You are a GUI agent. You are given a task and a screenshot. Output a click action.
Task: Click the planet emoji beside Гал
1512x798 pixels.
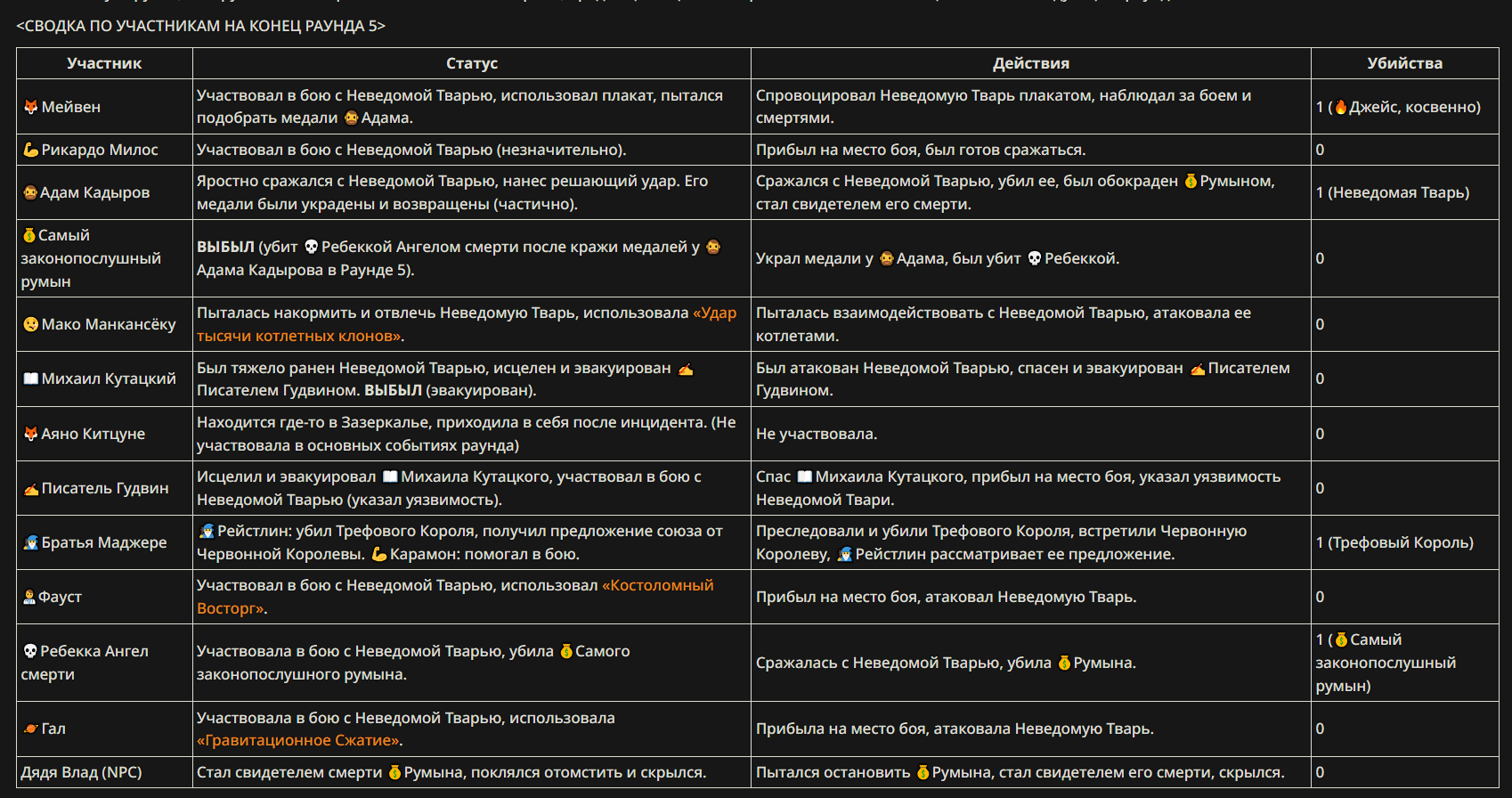click(x=30, y=729)
